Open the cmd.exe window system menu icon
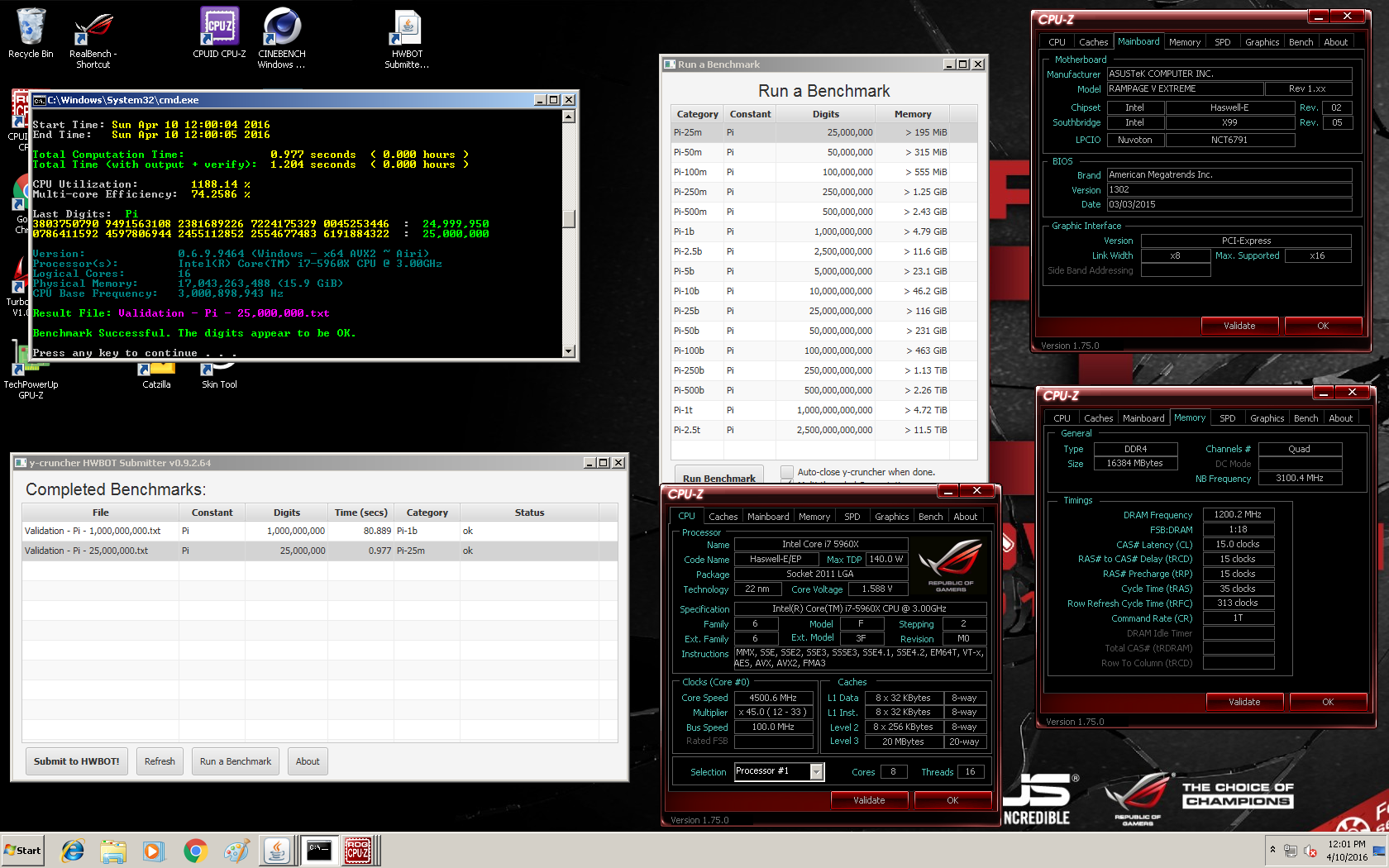The height and width of the screenshot is (868, 1389). (x=39, y=100)
